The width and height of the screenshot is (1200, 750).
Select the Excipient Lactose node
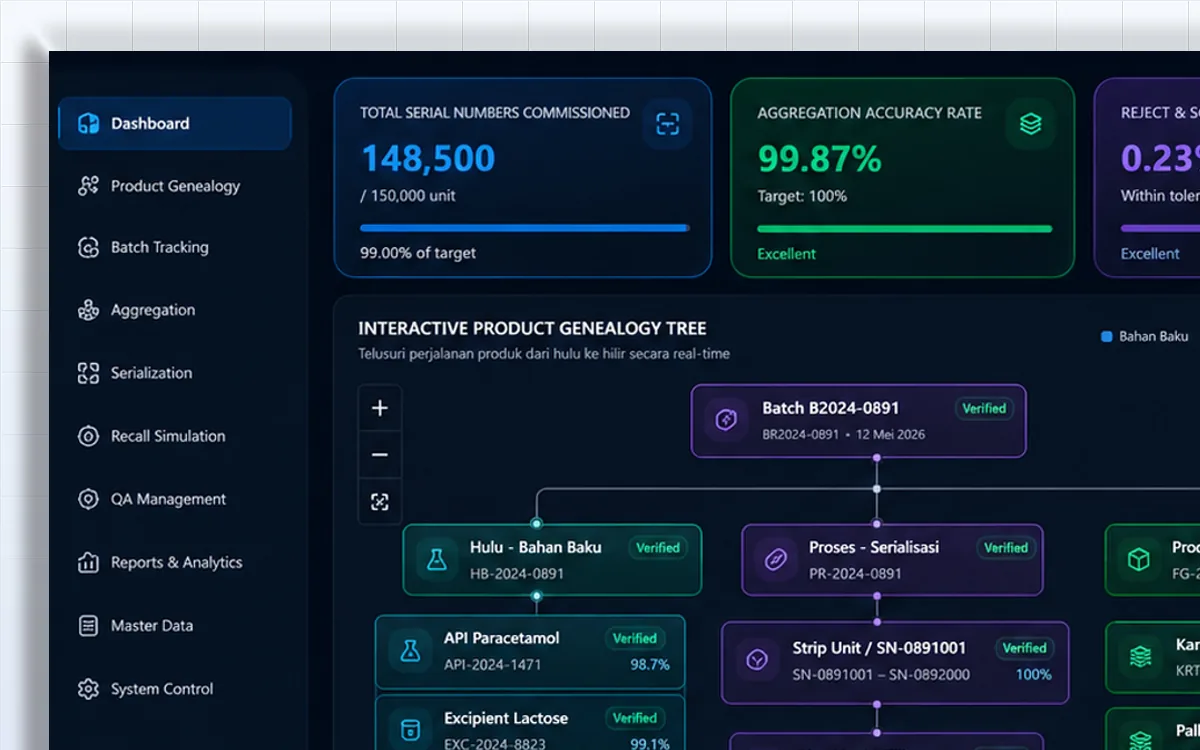530,723
